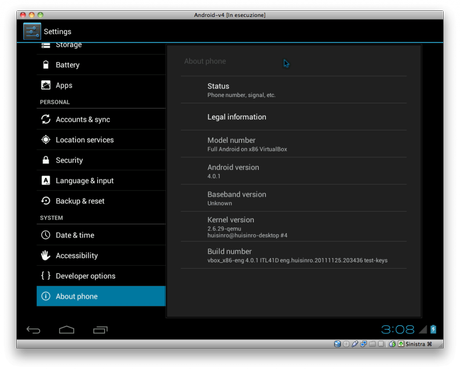Open the Apps icon in sidebar

coord(46,85)
